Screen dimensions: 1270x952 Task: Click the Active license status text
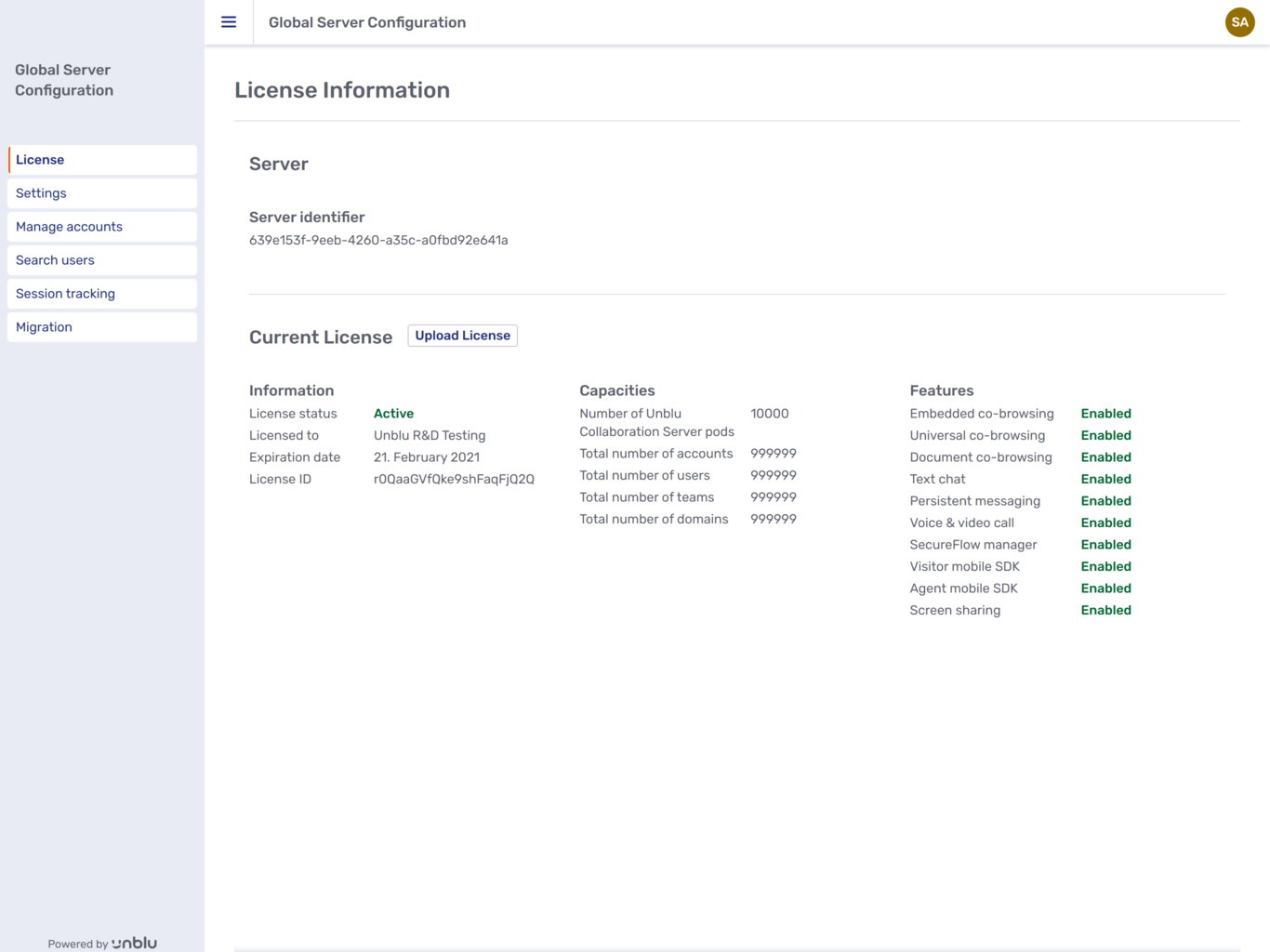[393, 413]
